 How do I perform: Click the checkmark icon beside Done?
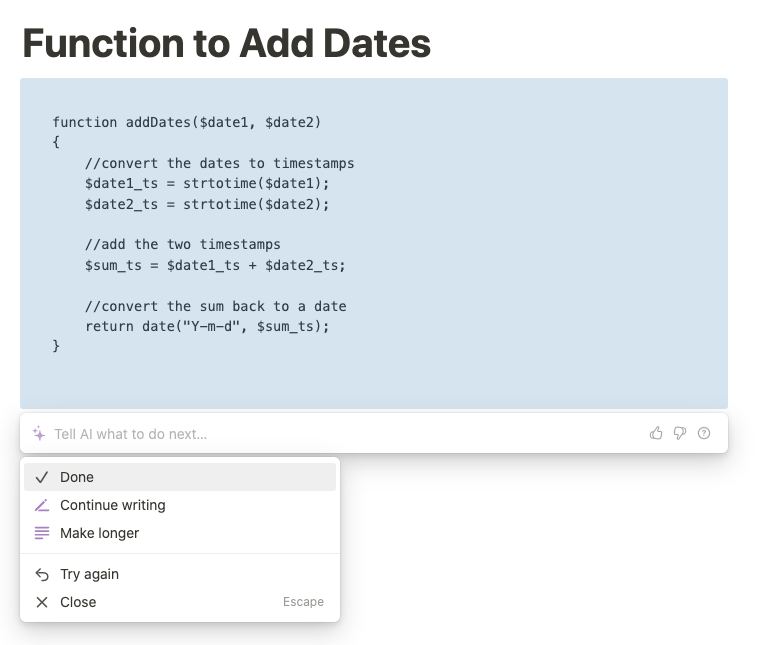tap(42, 477)
